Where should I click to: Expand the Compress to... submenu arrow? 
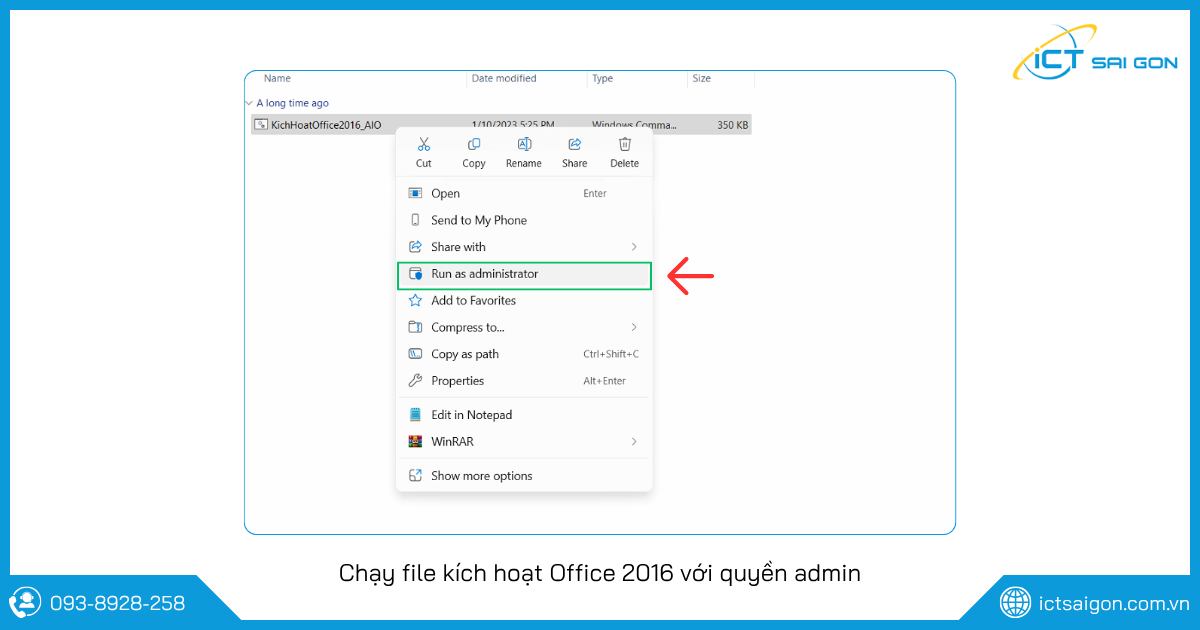[x=634, y=327]
